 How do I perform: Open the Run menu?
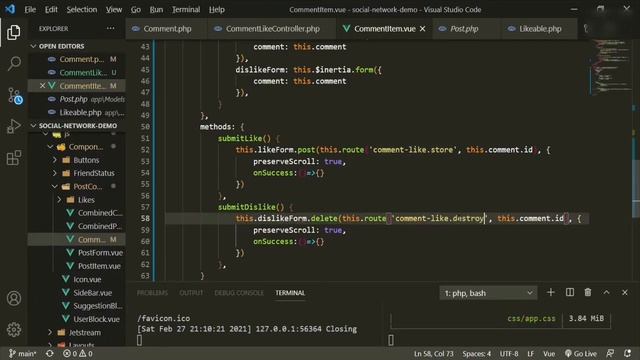tap(156, 9)
